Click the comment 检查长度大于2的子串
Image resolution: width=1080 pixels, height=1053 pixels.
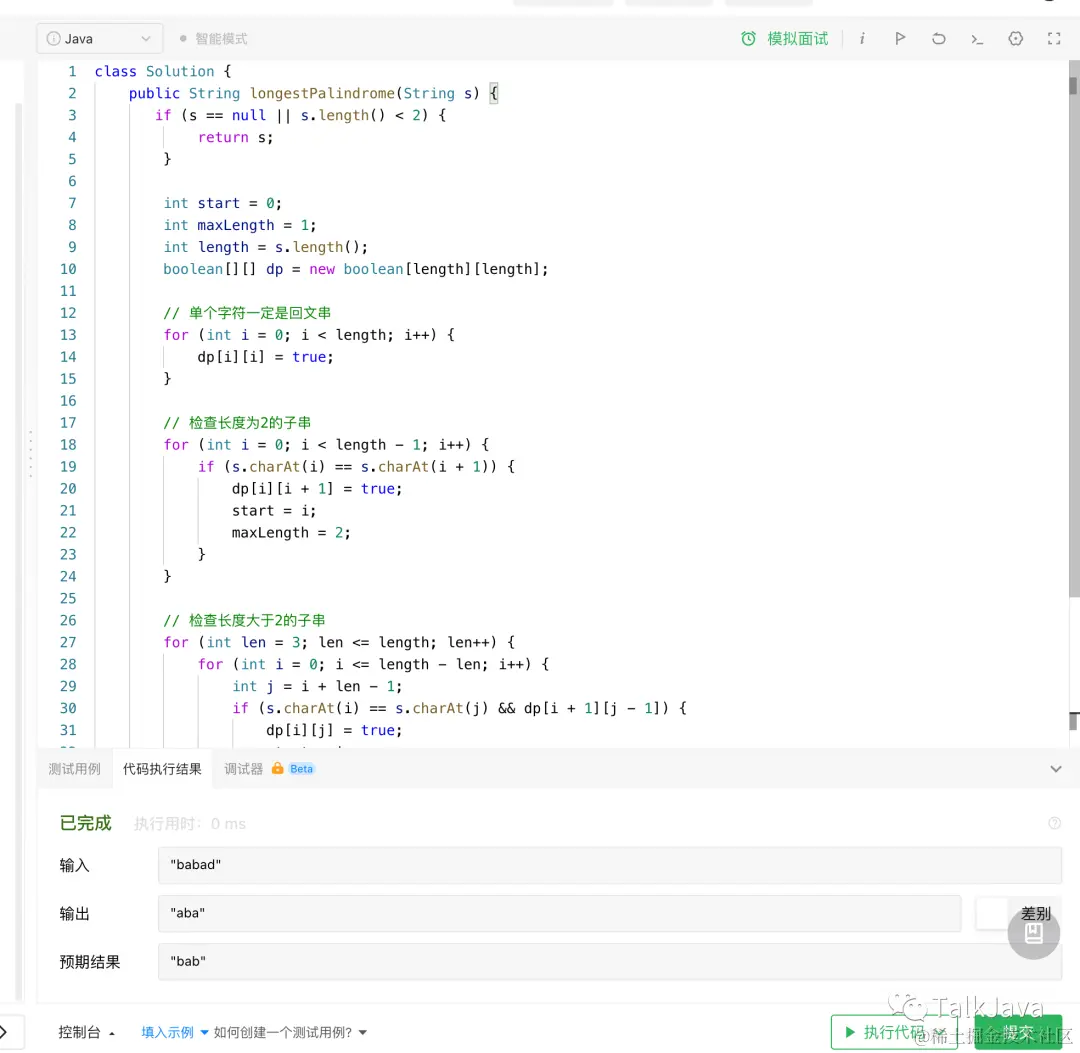click(x=245, y=620)
